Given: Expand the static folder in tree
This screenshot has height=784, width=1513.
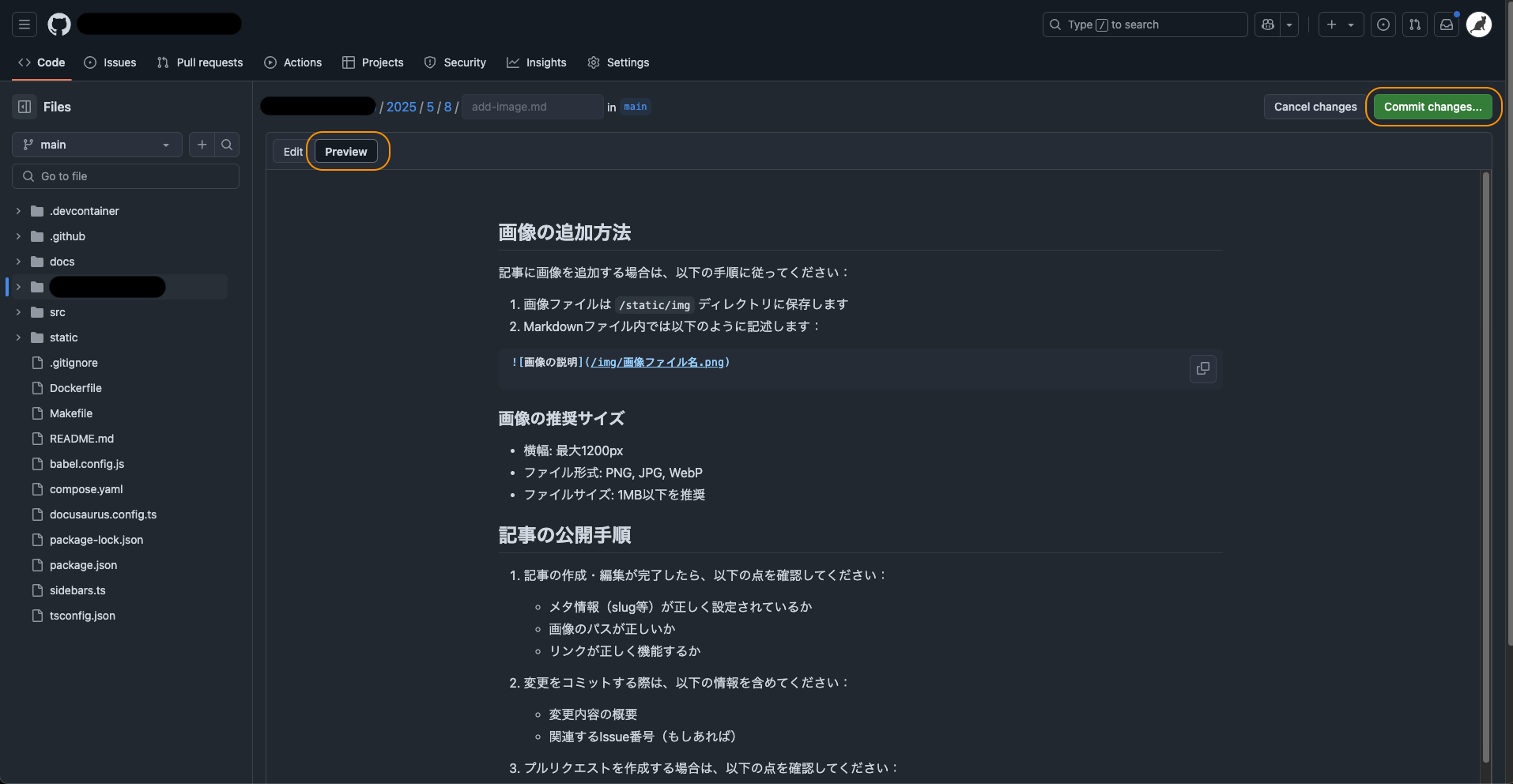Looking at the screenshot, I should click(x=18, y=337).
